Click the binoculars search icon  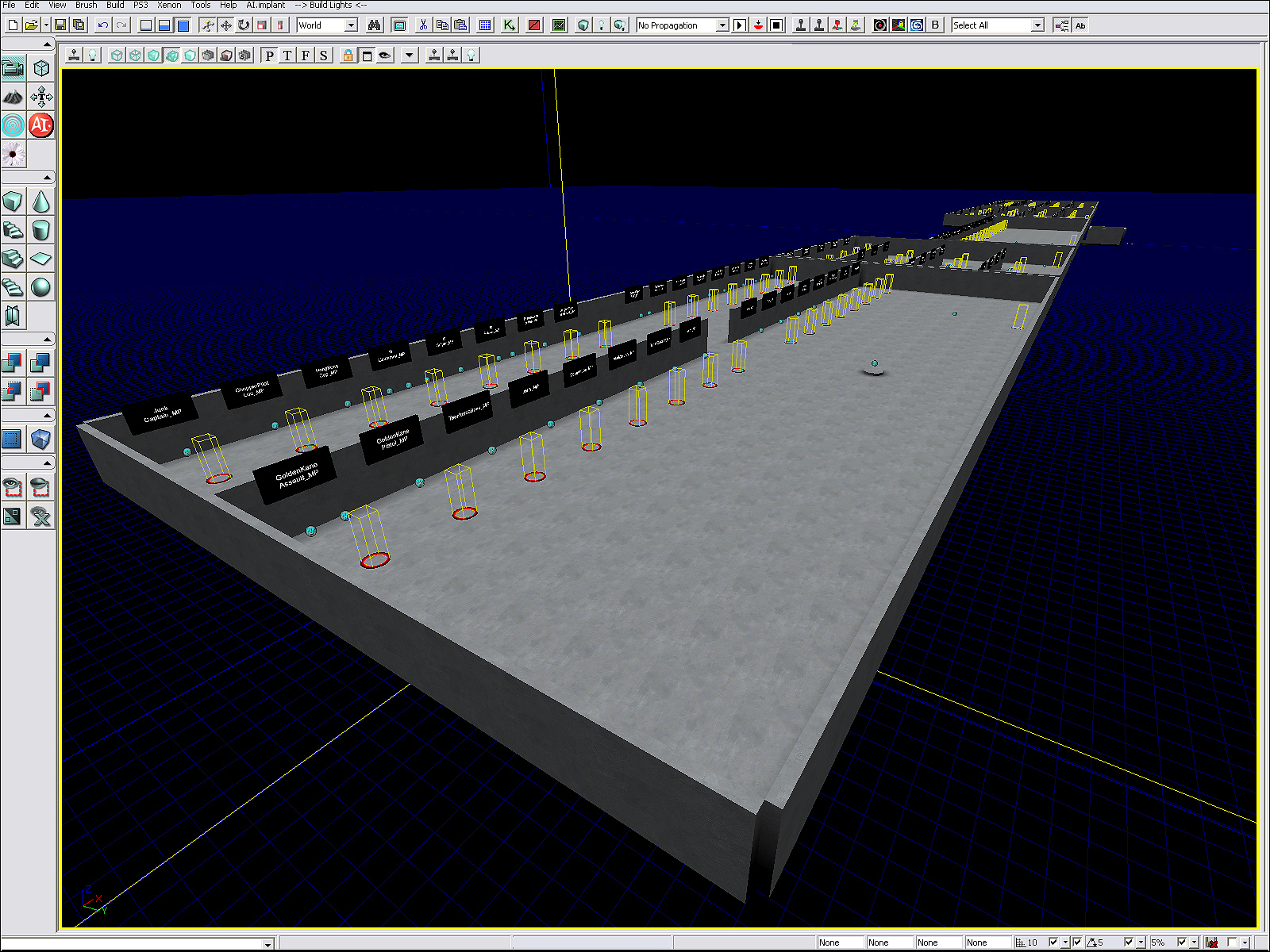374,25
